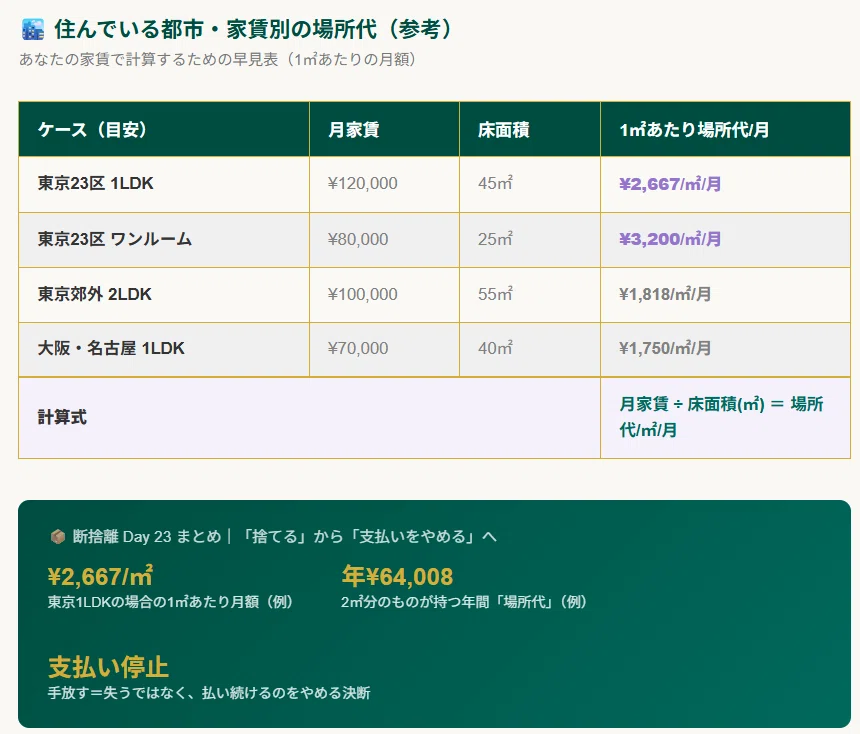860x734 pixels.
Task: Select the floor area 45㎡
Action: [x=495, y=183]
